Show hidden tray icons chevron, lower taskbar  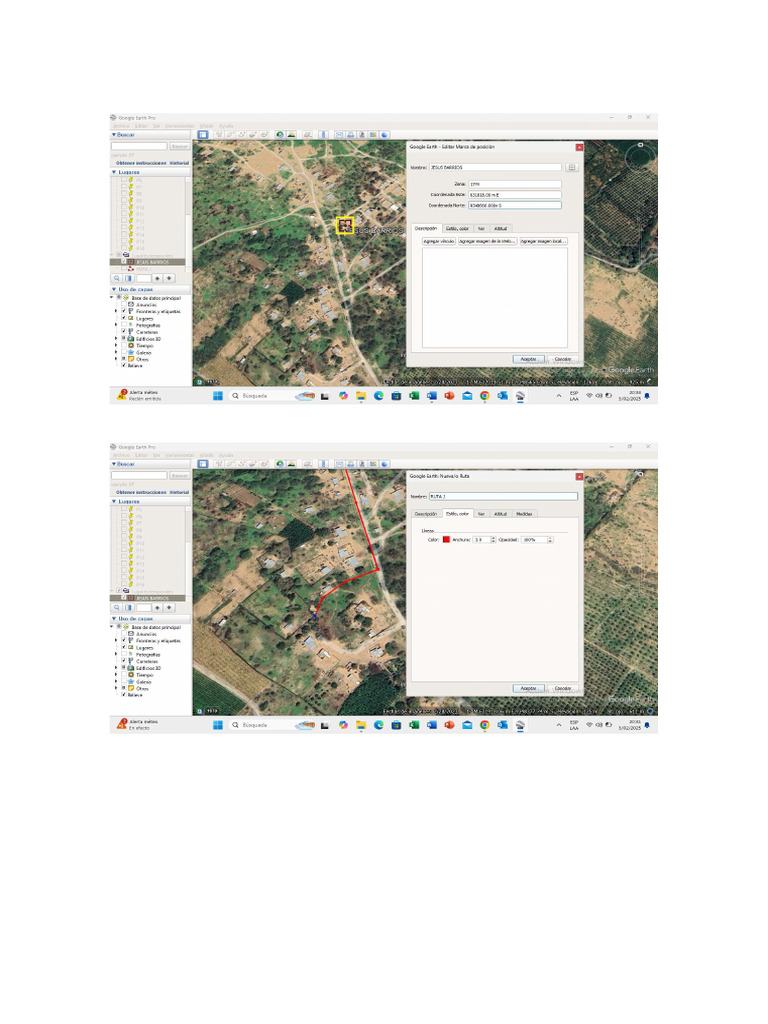pyautogui.click(x=559, y=725)
